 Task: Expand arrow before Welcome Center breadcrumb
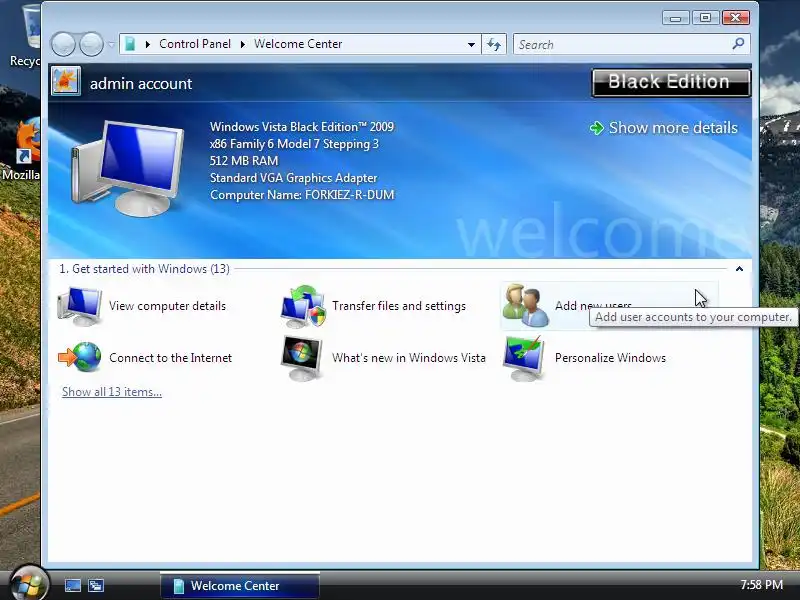point(243,44)
